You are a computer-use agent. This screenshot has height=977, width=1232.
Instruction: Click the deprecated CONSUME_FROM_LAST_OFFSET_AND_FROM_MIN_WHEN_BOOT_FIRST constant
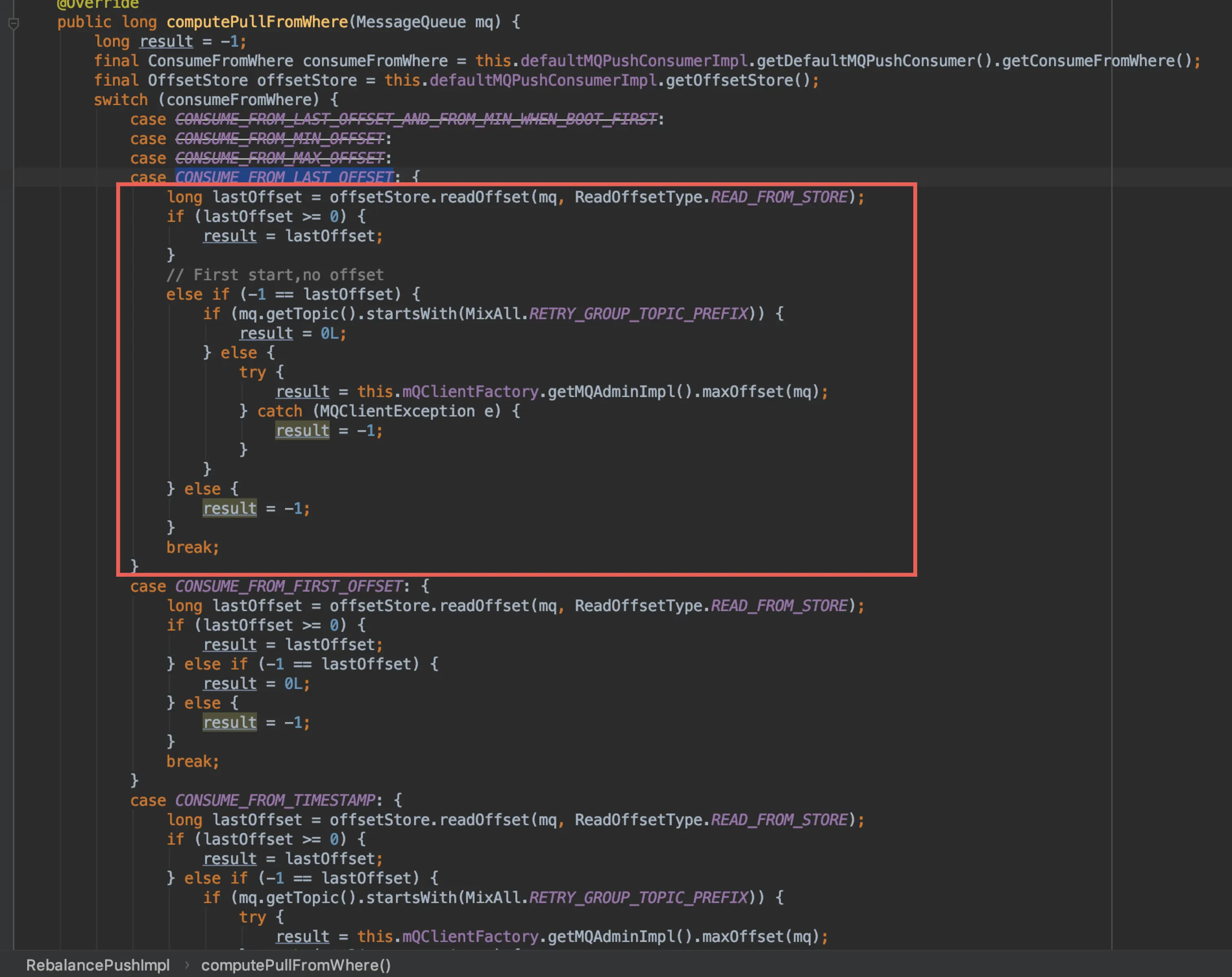point(416,119)
